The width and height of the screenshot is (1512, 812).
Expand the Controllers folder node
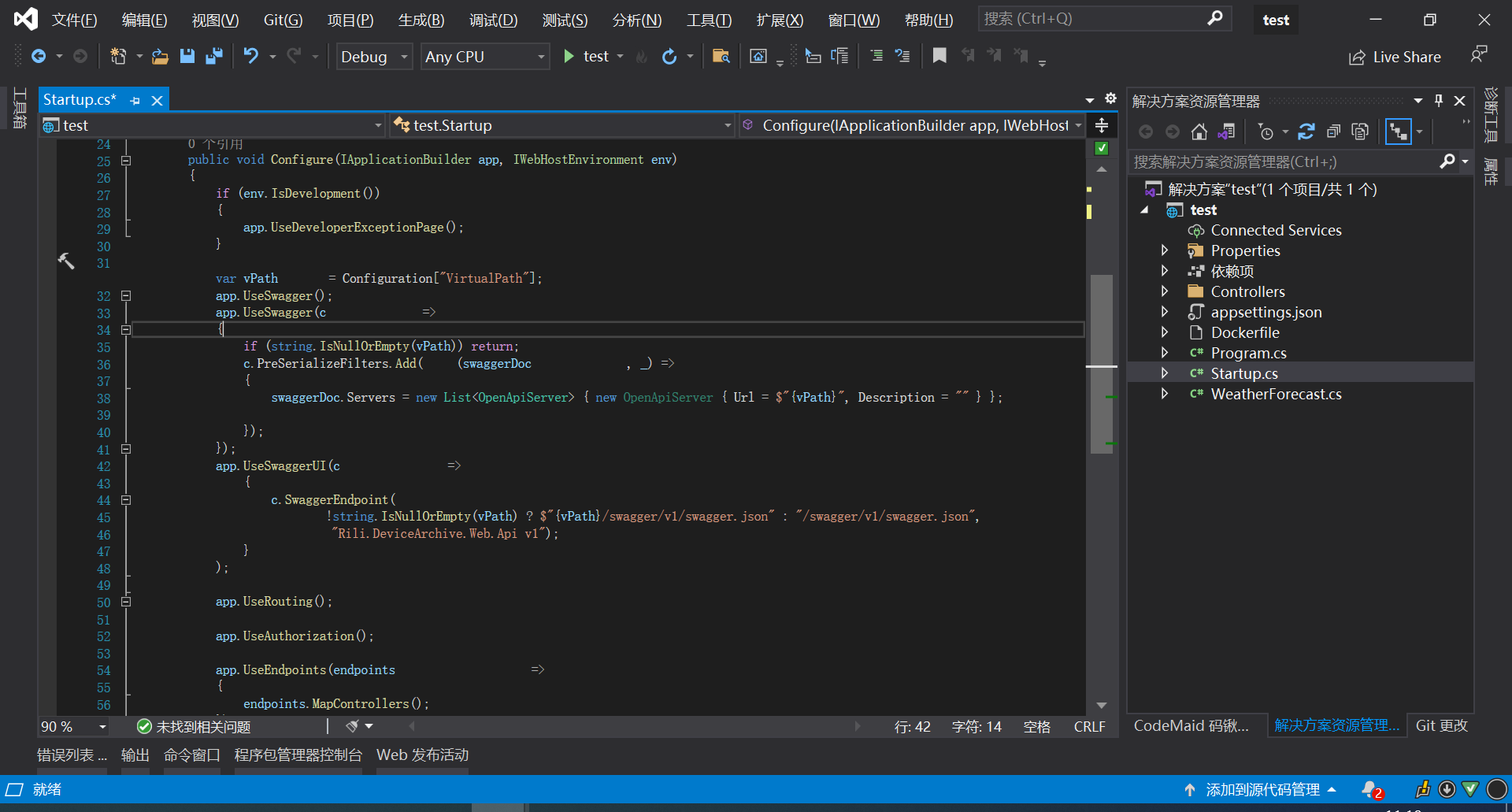click(1165, 291)
